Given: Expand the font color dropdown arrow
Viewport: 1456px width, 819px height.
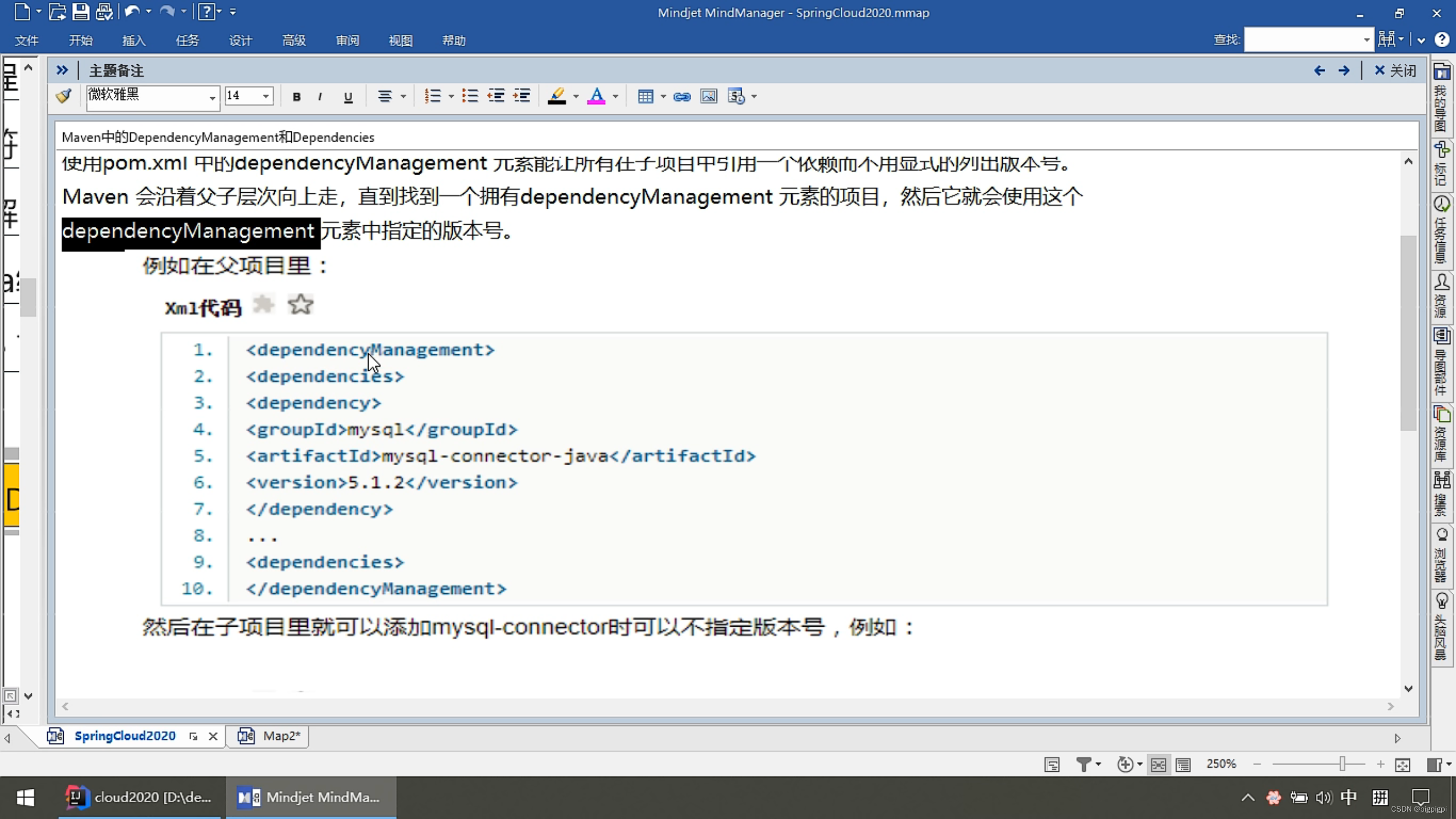Looking at the screenshot, I should 615,97.
